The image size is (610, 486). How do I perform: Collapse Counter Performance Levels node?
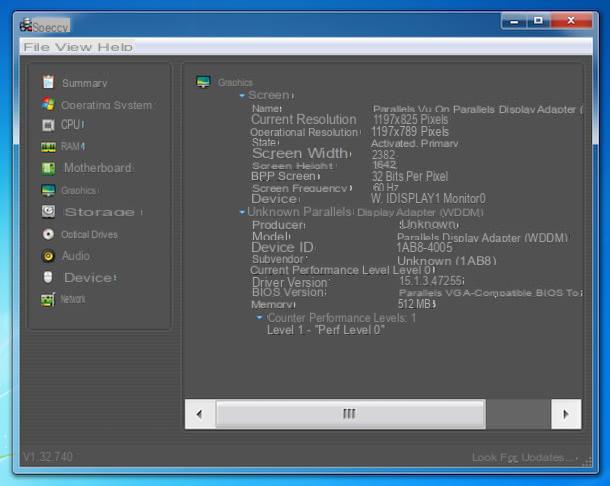click(259, 318)
